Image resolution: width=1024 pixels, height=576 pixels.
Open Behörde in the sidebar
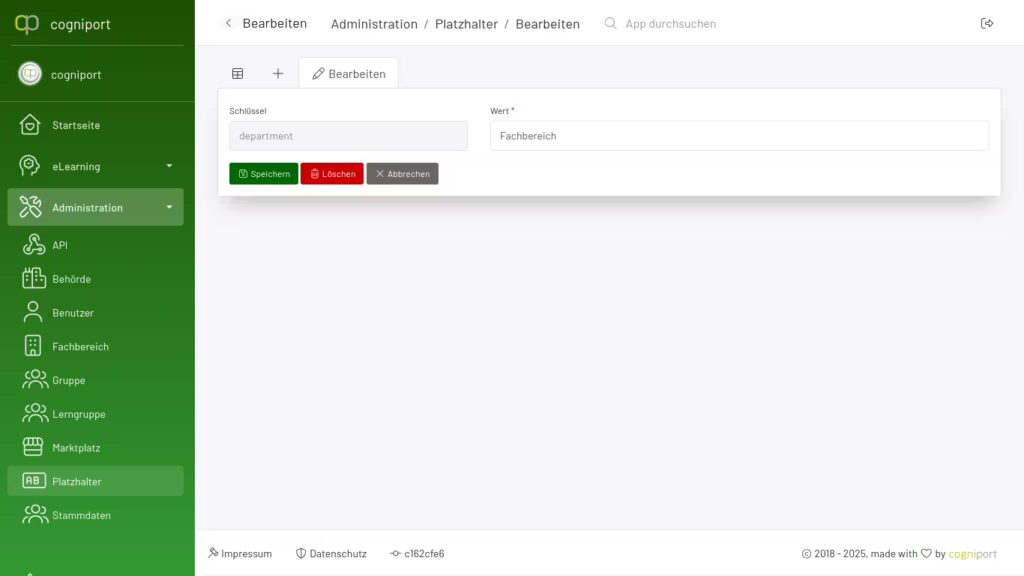pos(71,279)
